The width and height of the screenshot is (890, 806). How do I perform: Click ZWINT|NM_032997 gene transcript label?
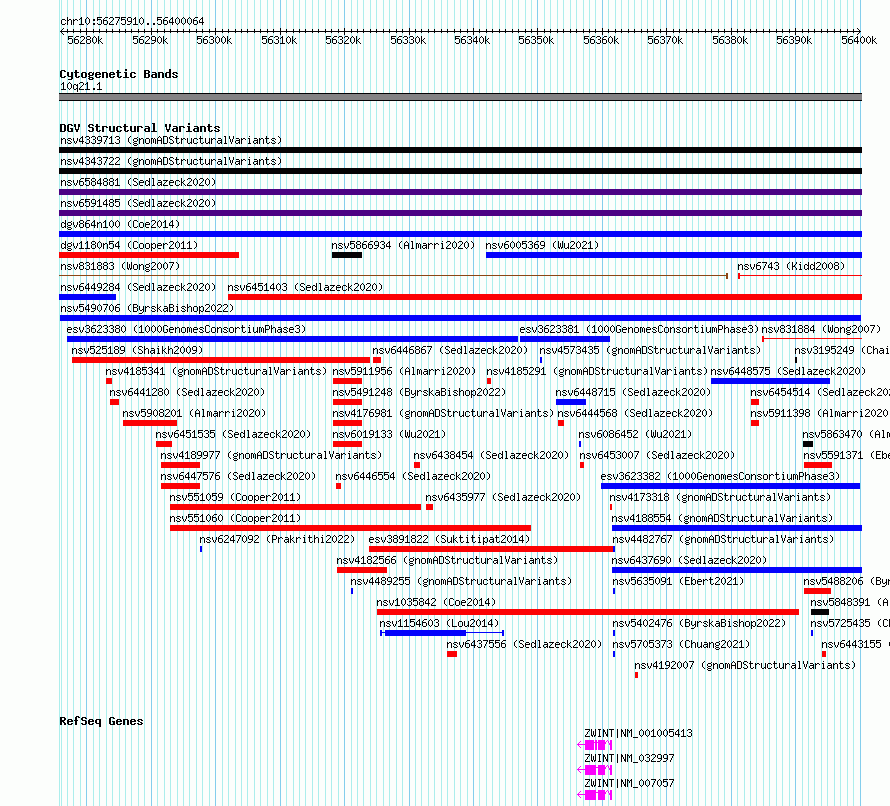[629, 758]
